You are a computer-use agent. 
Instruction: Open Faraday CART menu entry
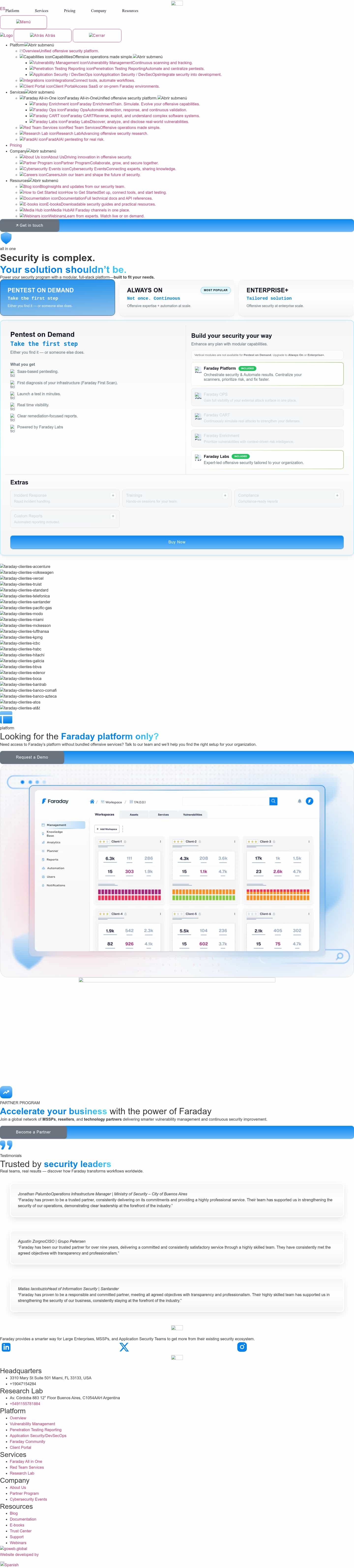115,116
